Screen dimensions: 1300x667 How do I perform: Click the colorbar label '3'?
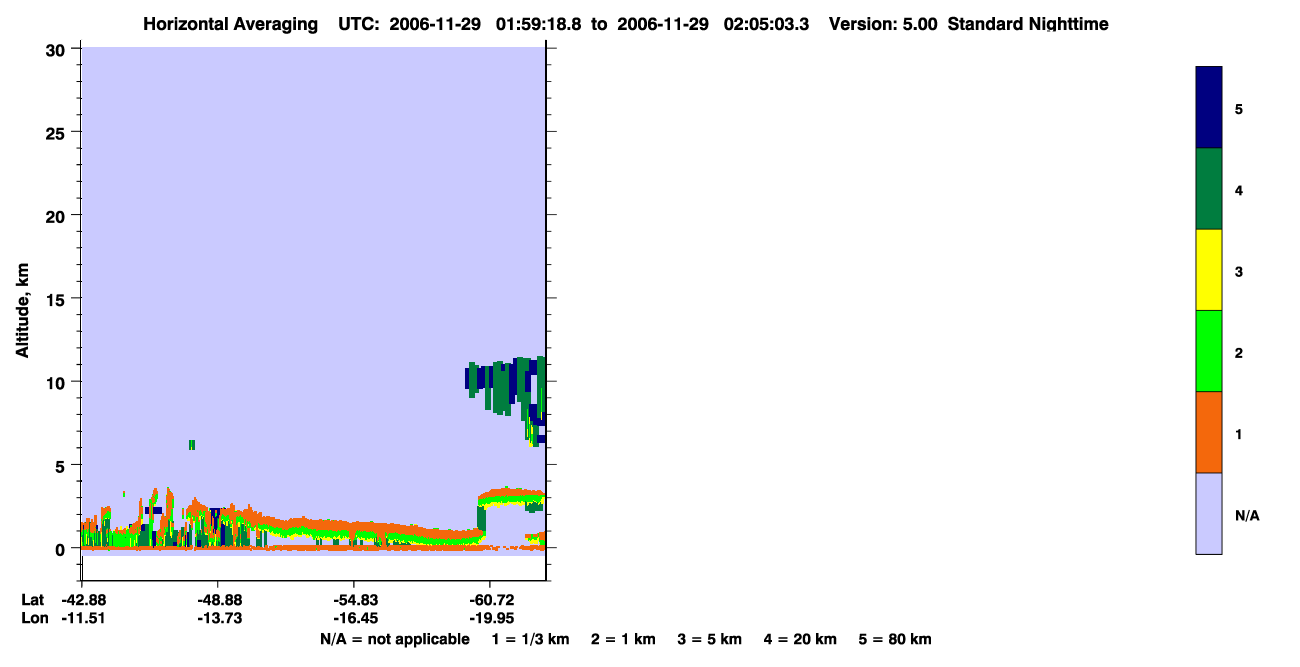click(x=1239, y=271)
